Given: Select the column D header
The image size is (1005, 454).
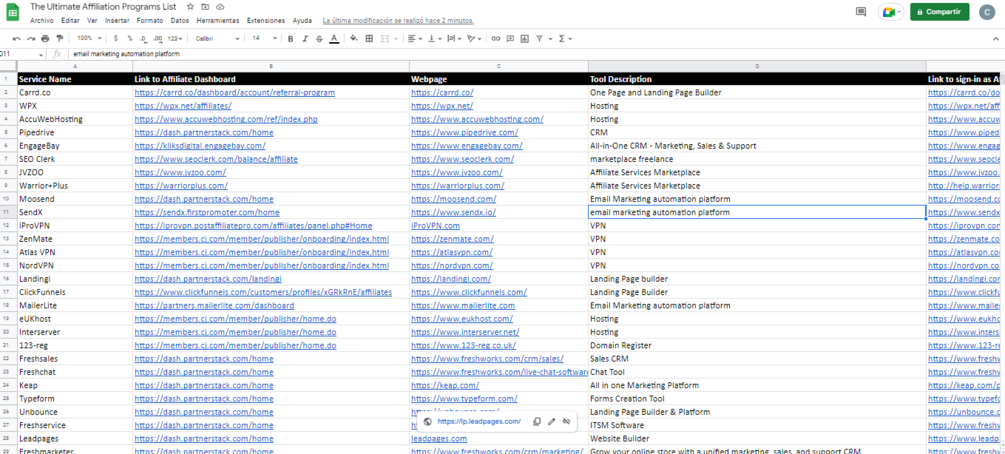Looking at the screenshot, I should coord(757,66).
